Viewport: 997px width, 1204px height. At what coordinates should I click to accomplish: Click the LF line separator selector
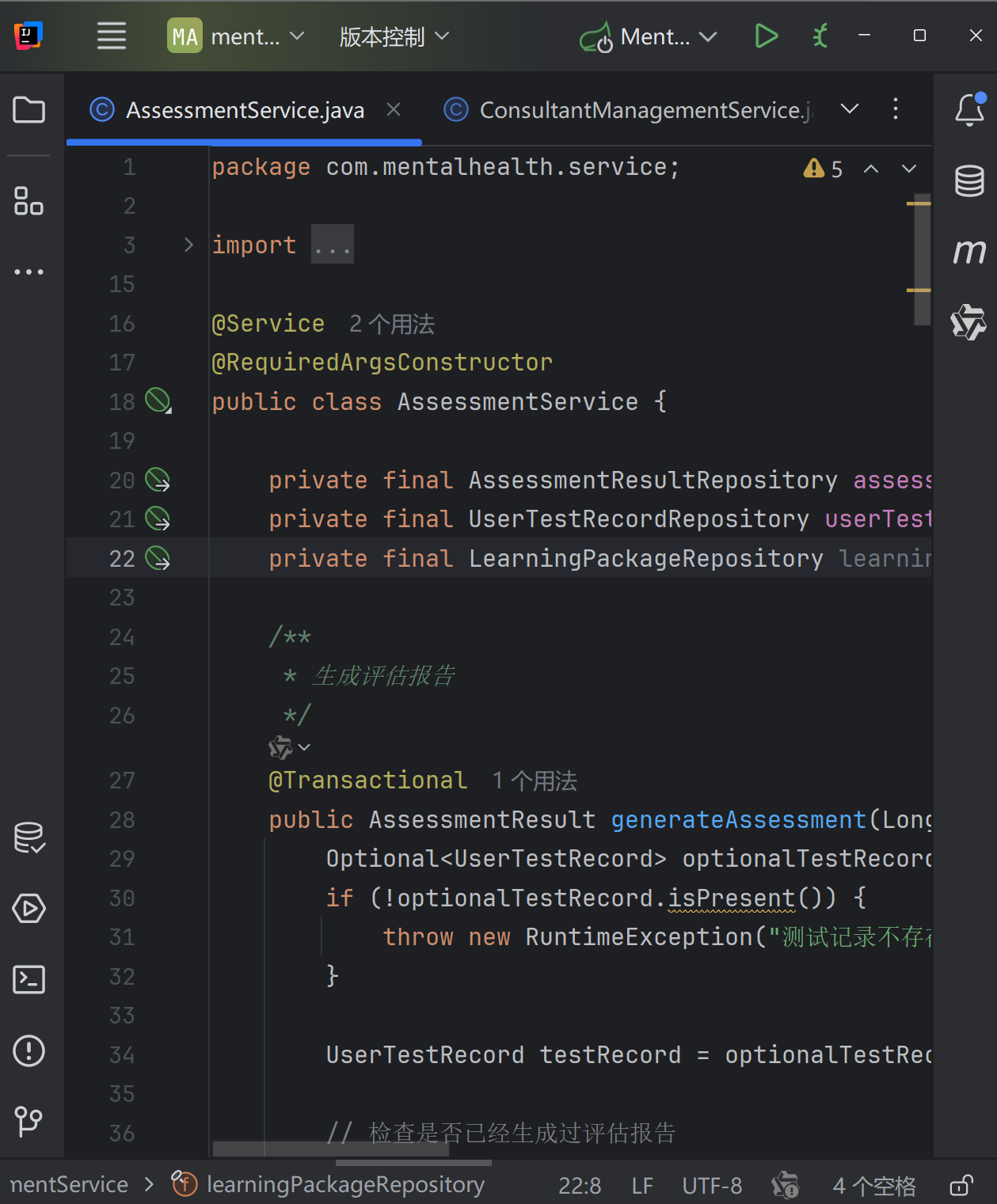tap(642, 1186)
